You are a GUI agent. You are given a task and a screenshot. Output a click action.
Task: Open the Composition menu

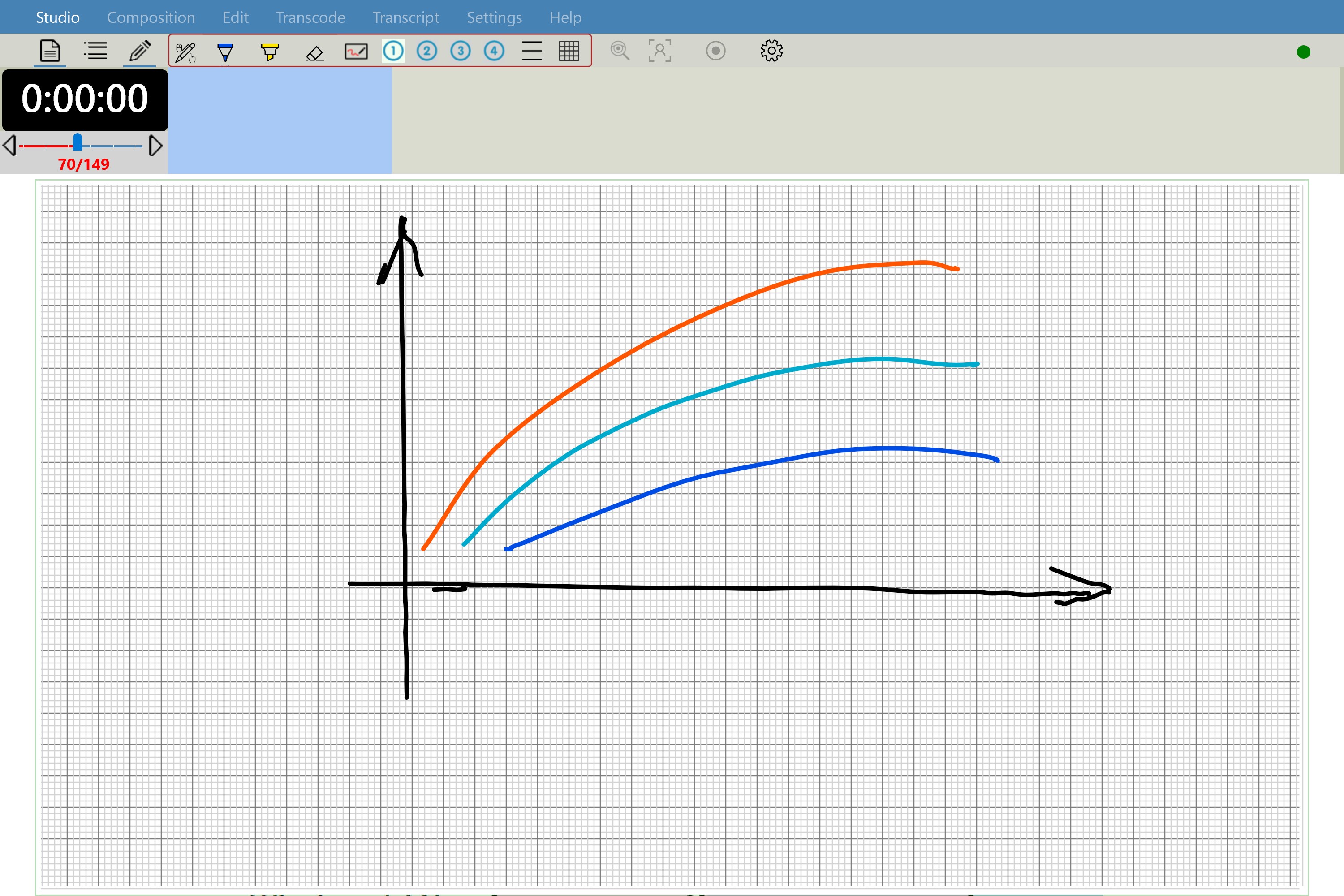[151, 17]
